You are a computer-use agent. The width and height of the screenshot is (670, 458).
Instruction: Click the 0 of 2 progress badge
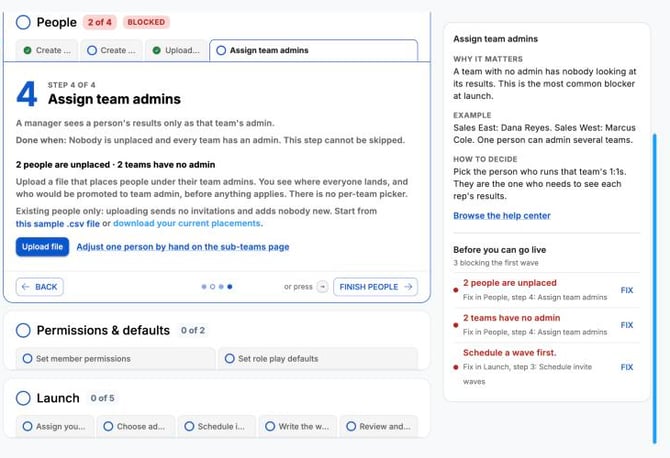tap(193, 330)
